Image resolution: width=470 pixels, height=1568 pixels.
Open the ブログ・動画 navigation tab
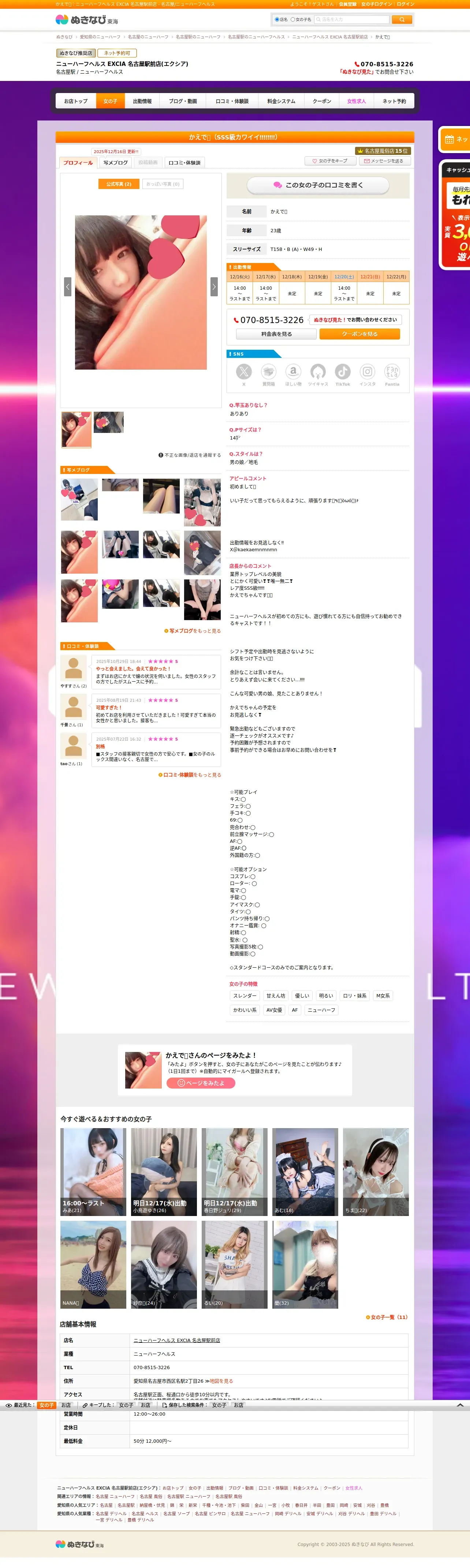[183, 101]
